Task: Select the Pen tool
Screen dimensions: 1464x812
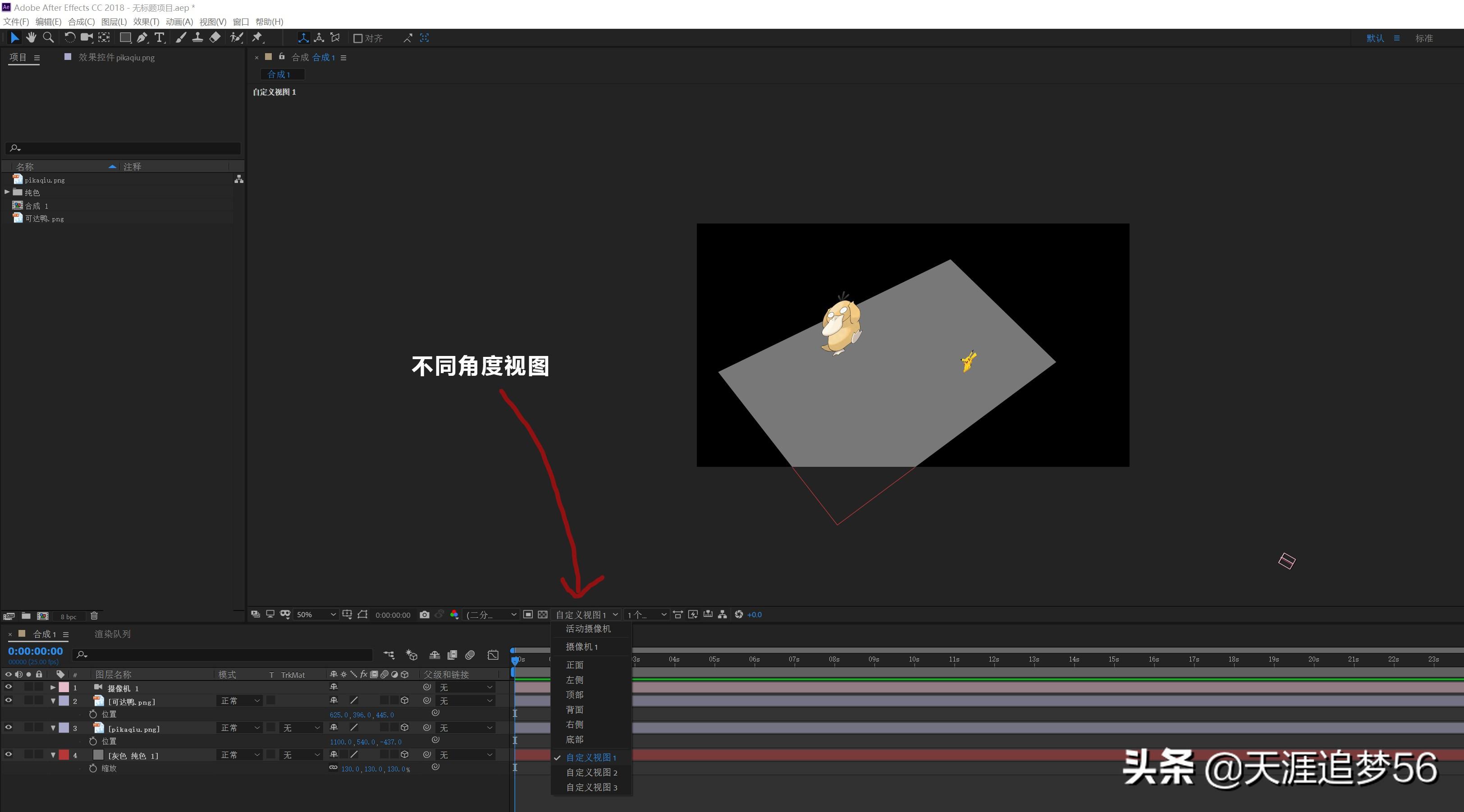Action: point(142,37)
